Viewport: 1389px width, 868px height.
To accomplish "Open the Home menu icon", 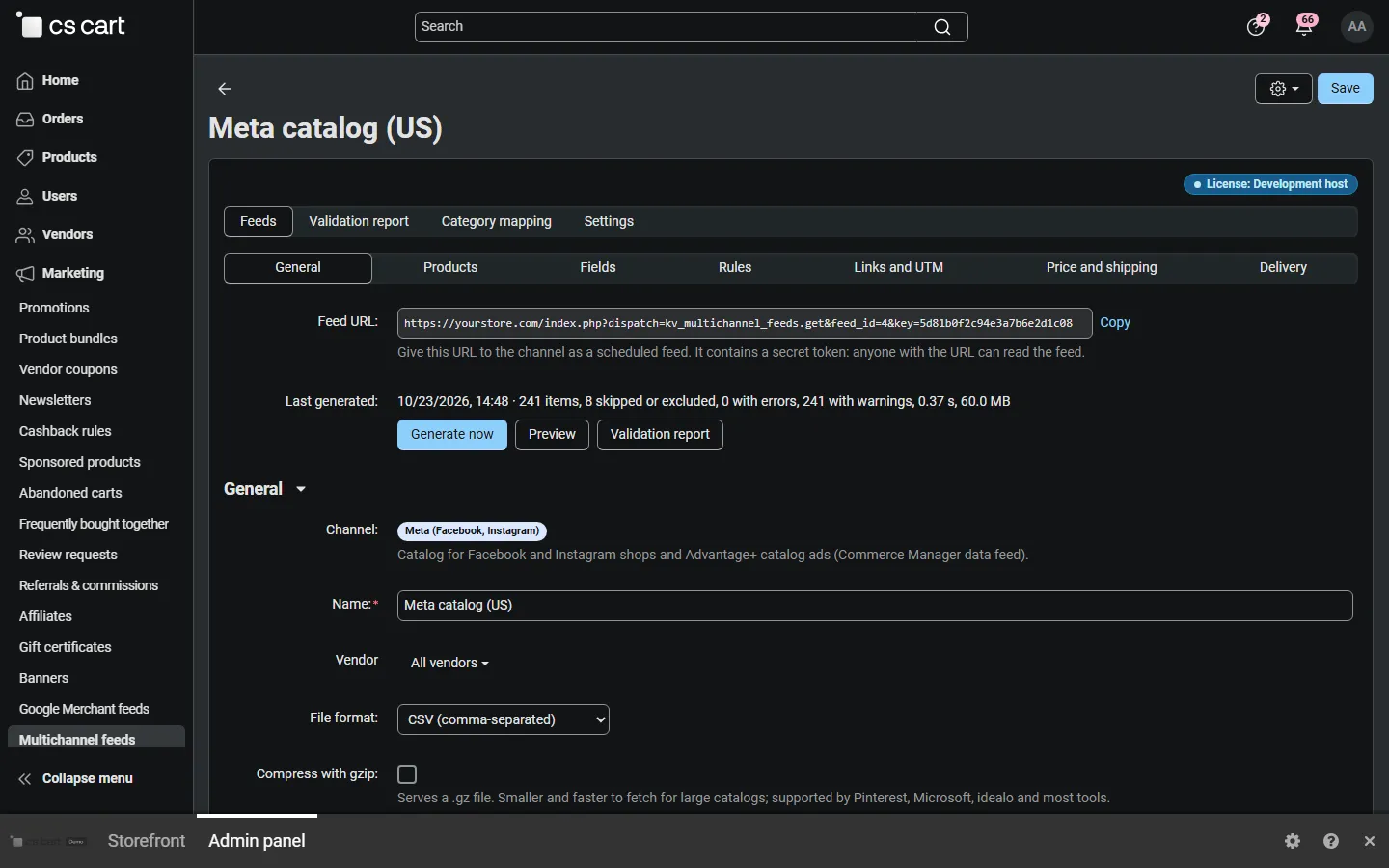I will 25,81.
